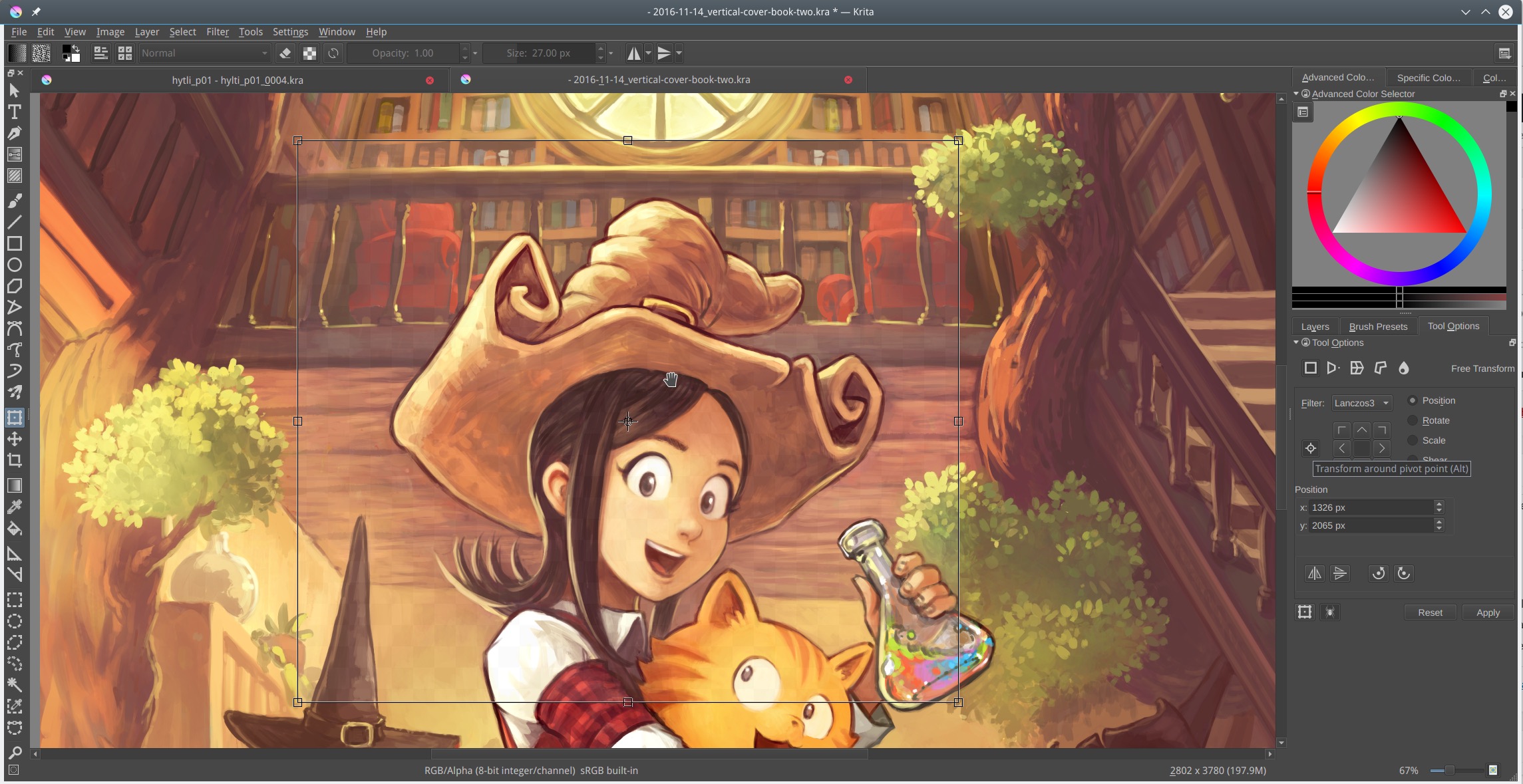Screen dimensions: 1523x784
Task: Click the x position input field
Action: point(1371,507)
